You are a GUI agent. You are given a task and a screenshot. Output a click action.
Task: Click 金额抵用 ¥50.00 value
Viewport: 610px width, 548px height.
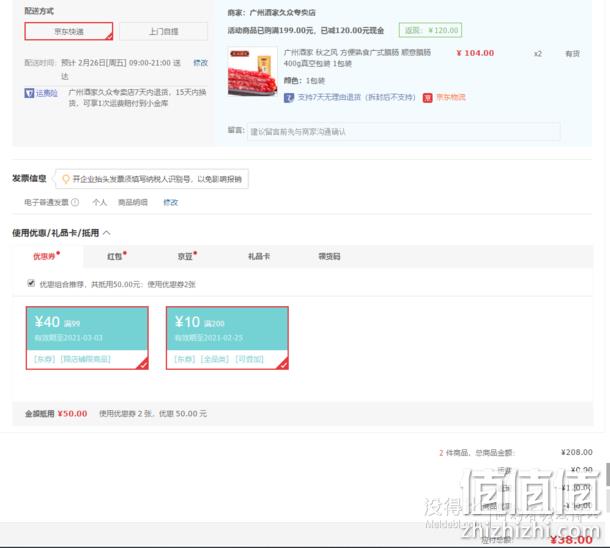(72, 413)
